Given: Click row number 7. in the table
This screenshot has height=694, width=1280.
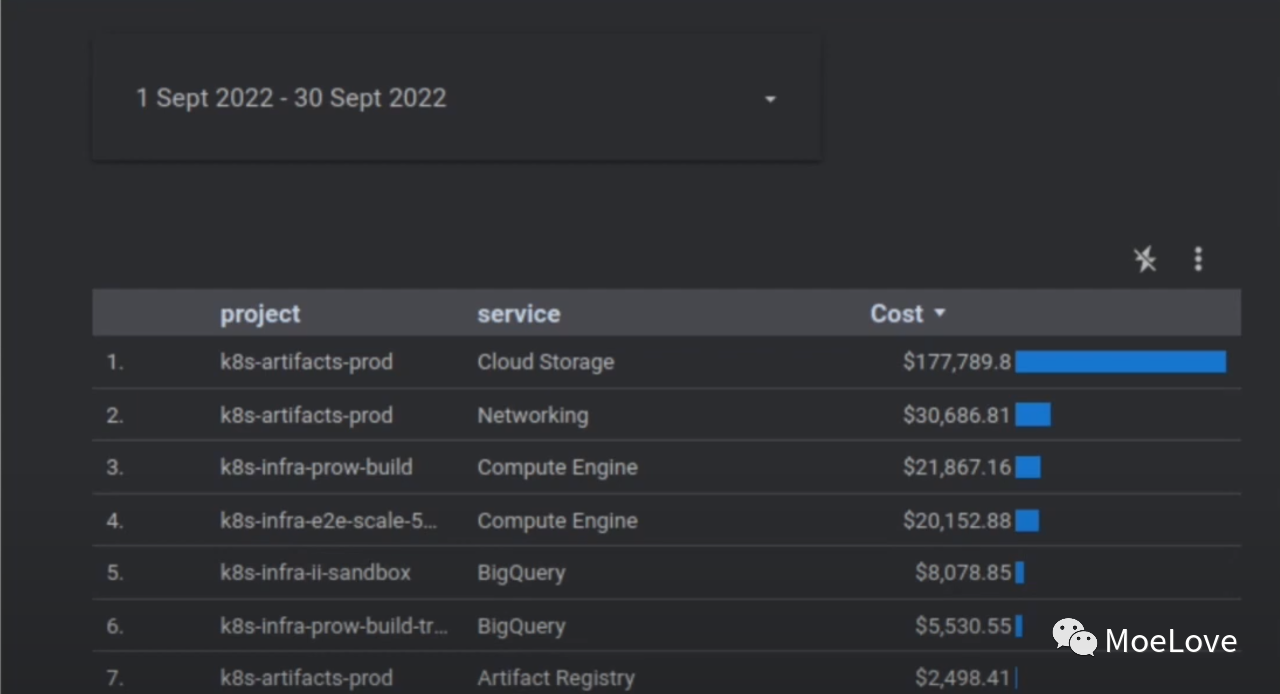Looking at the screenshot, I should pyautogui.click(x=115, y=678).
